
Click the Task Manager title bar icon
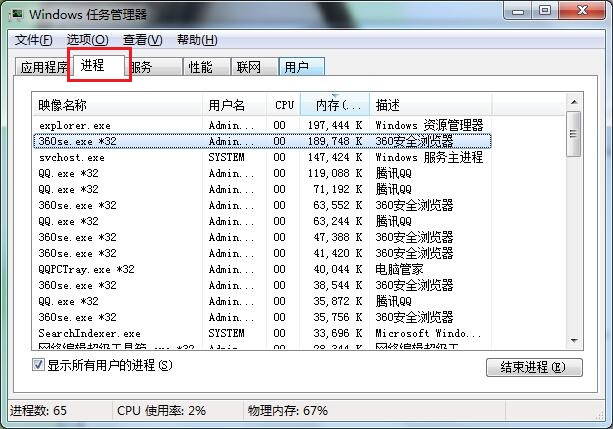click(16, 14)
